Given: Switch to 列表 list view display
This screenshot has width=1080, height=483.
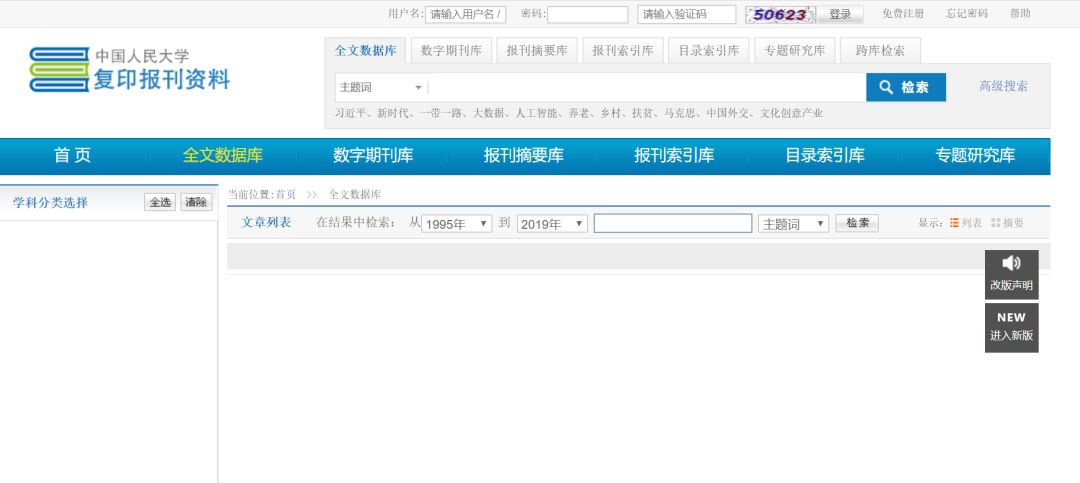Looking at the screenshot, I should [x=965, y=223].
